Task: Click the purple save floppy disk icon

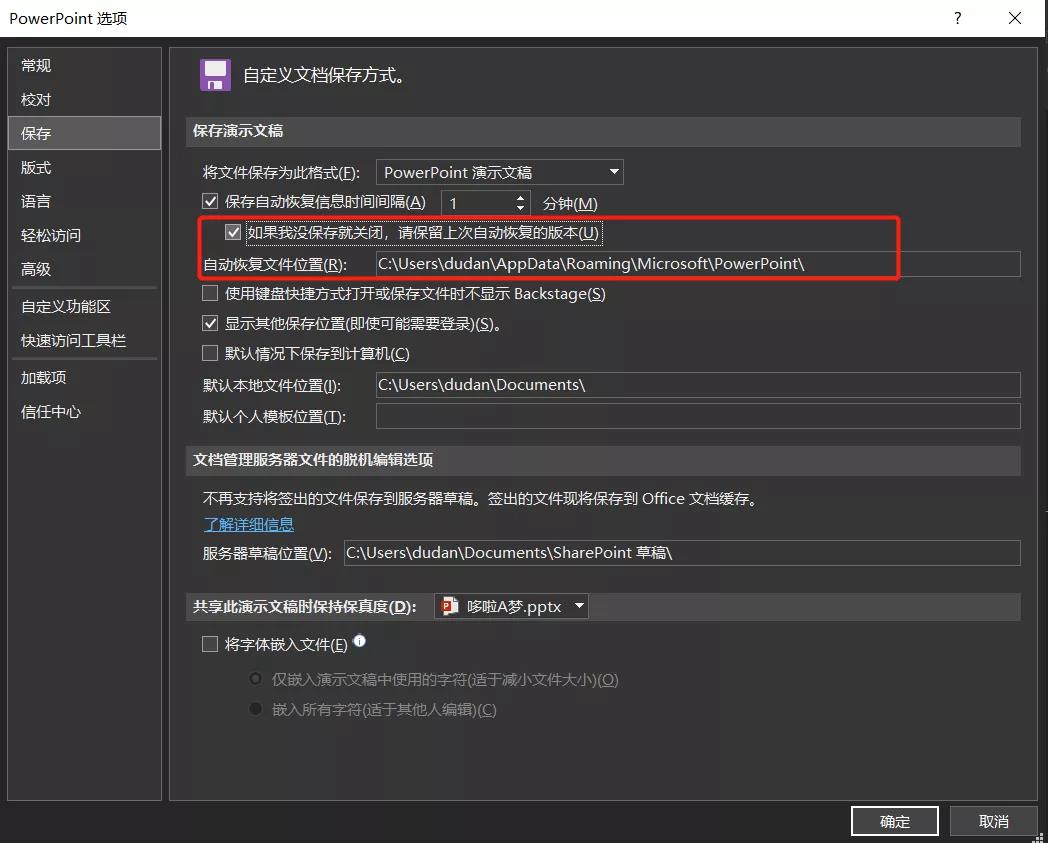Action: 214,74
